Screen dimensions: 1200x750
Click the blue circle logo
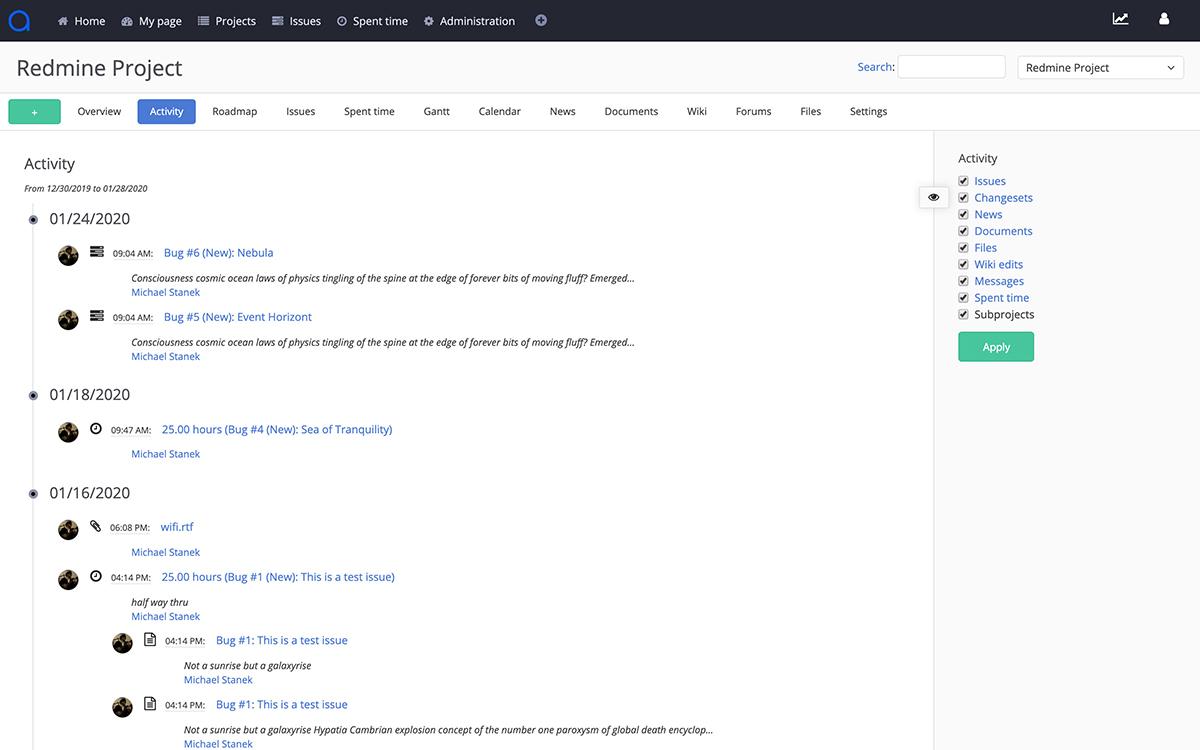(x=18, y=20)
